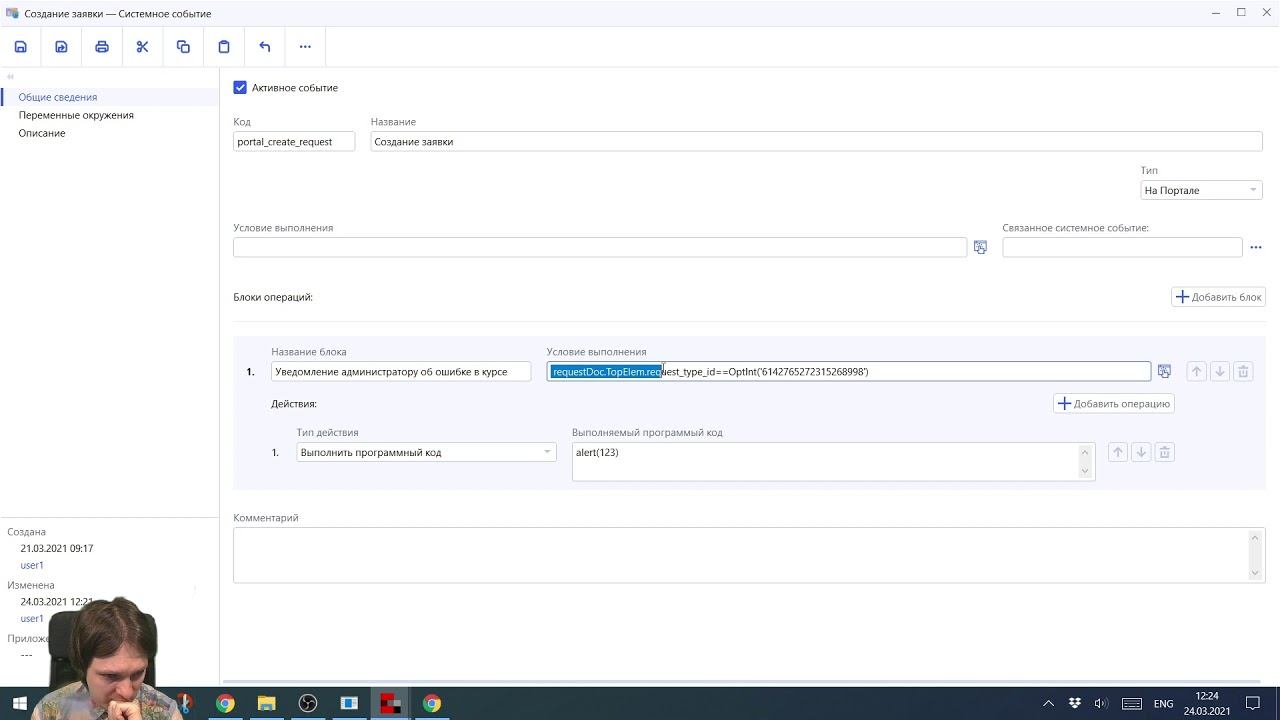Open the touch keyboard tray icon

[x=1131, y=704]
